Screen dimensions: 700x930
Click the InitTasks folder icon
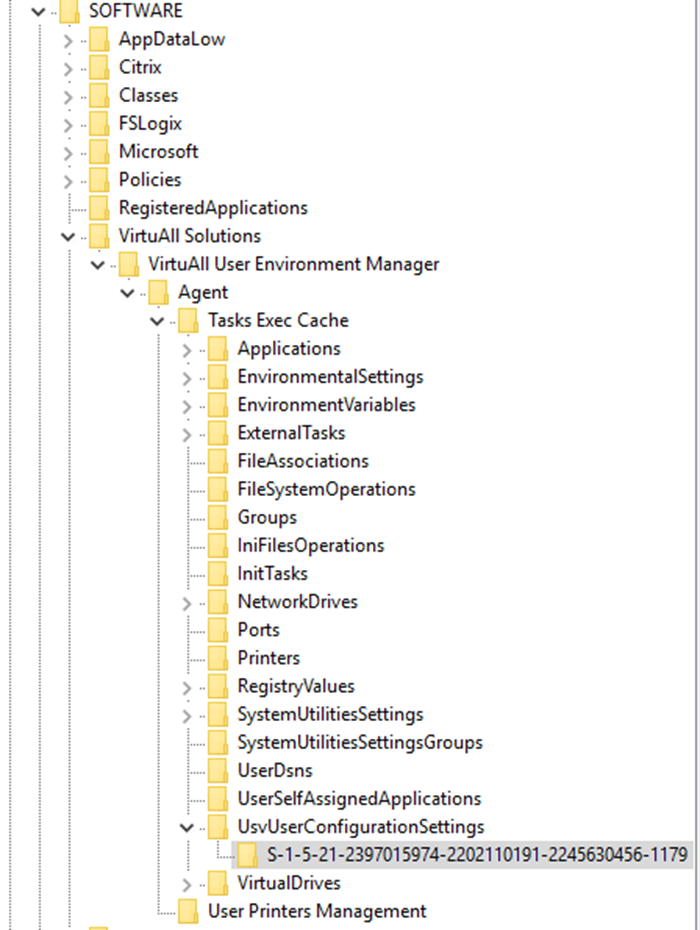click(x=218, y=574)
